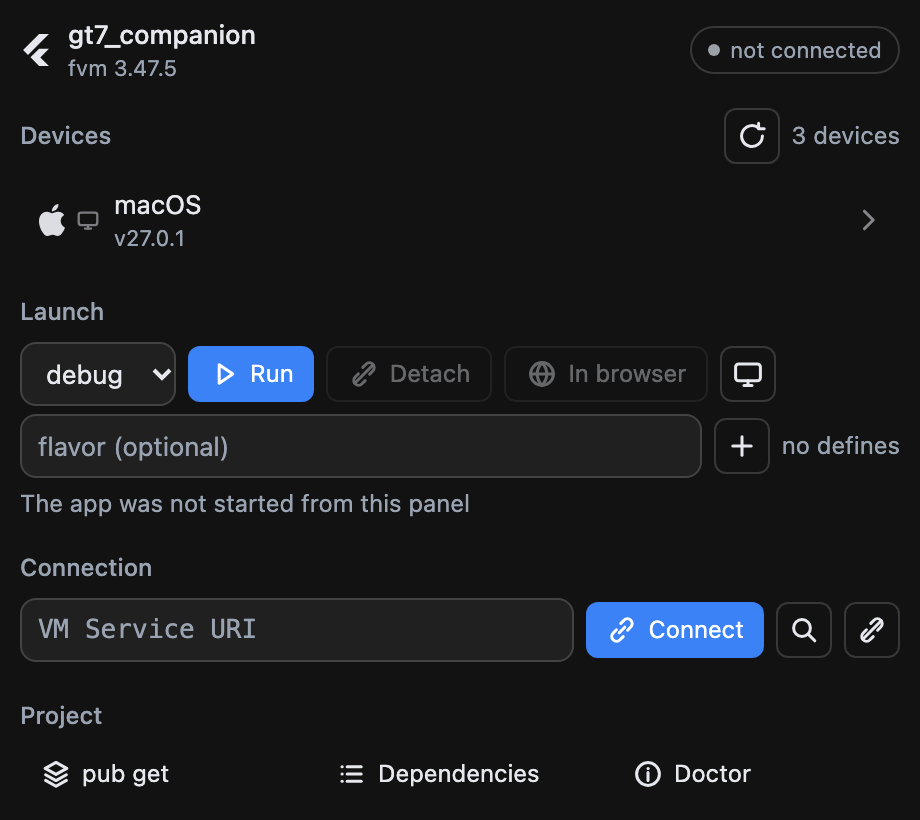Click the Flutter logo icon
This screenshot has height=820, width=920.
point(36,50)
